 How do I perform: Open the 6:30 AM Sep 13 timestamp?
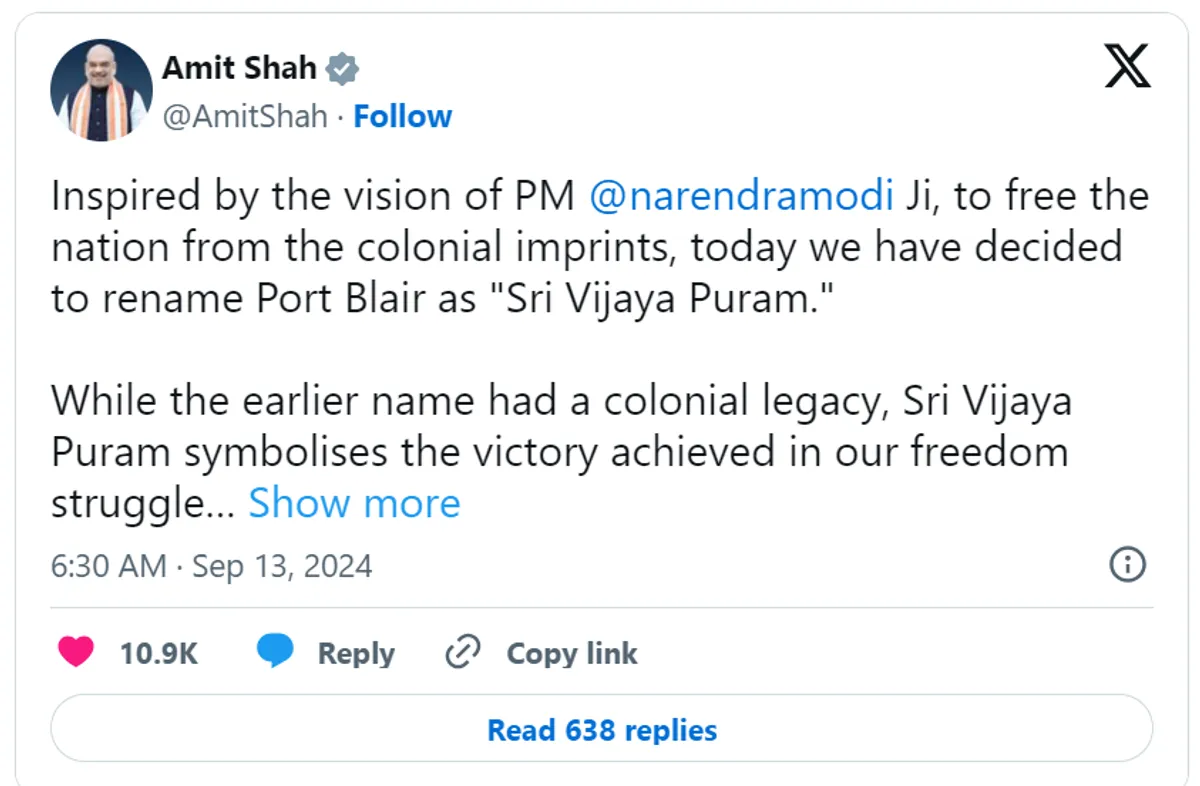[x=211, y=566]
